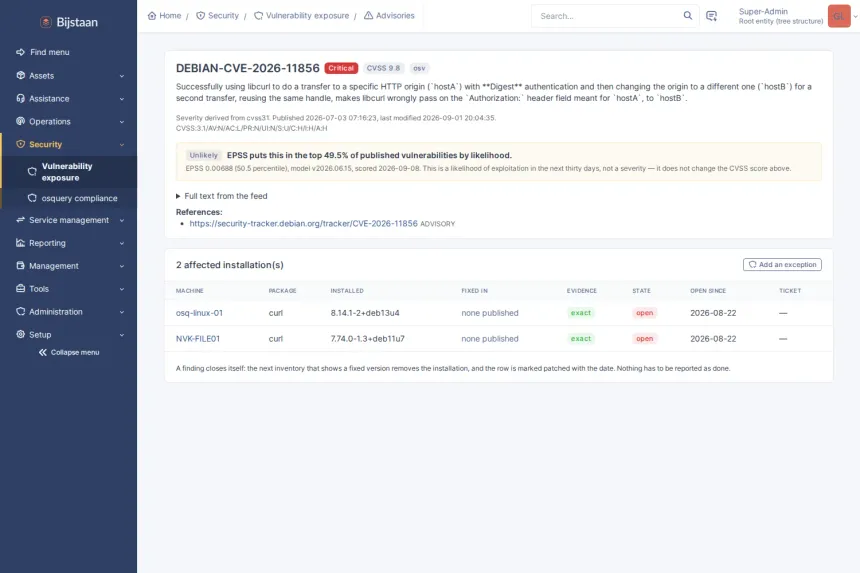The width and height of the screenshot is (860, 573).
Task: Click the Management icon in sidebar
Action: (20, 265)
